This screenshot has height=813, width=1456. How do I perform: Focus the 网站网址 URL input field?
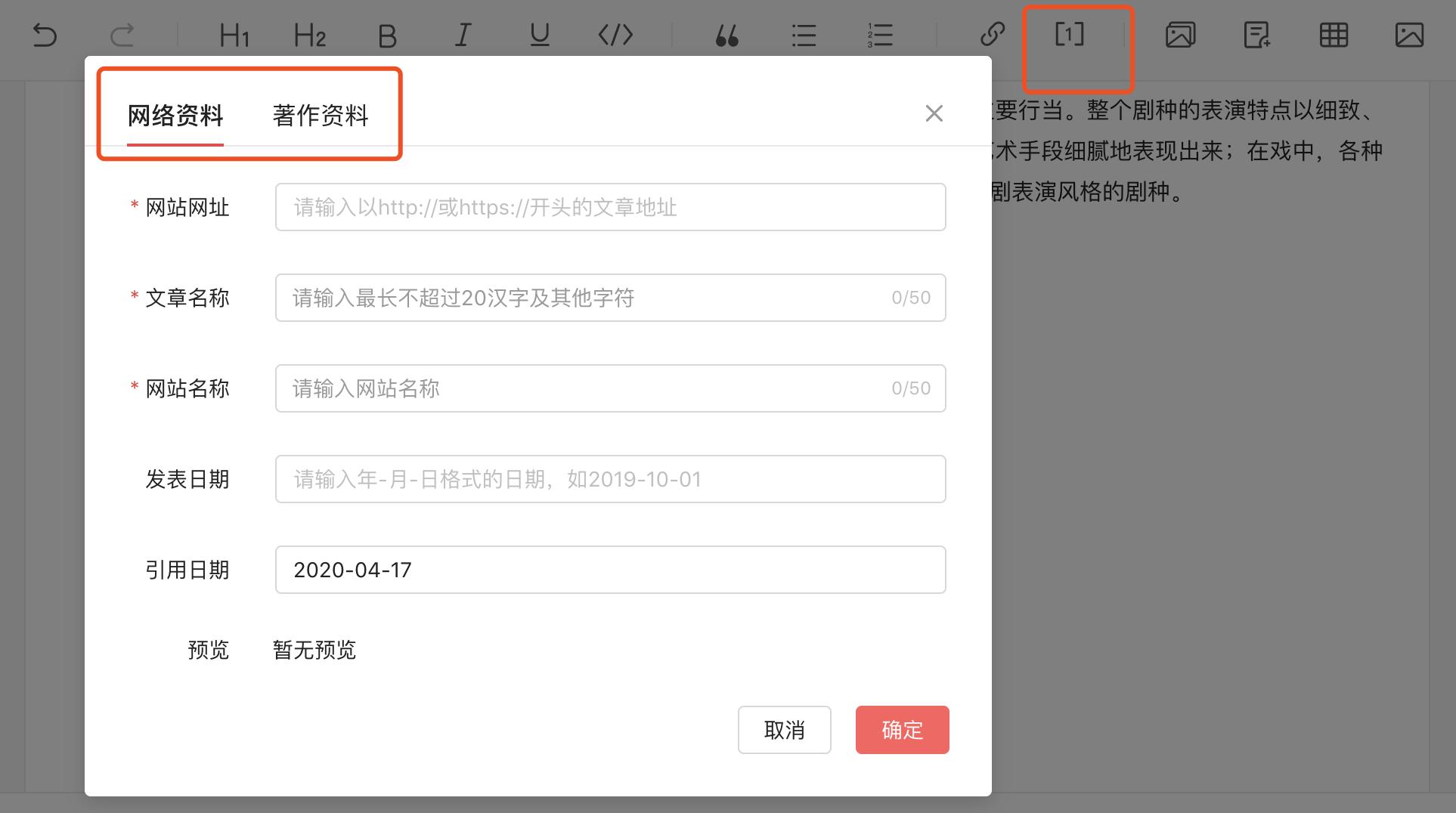tap(610, 207)
